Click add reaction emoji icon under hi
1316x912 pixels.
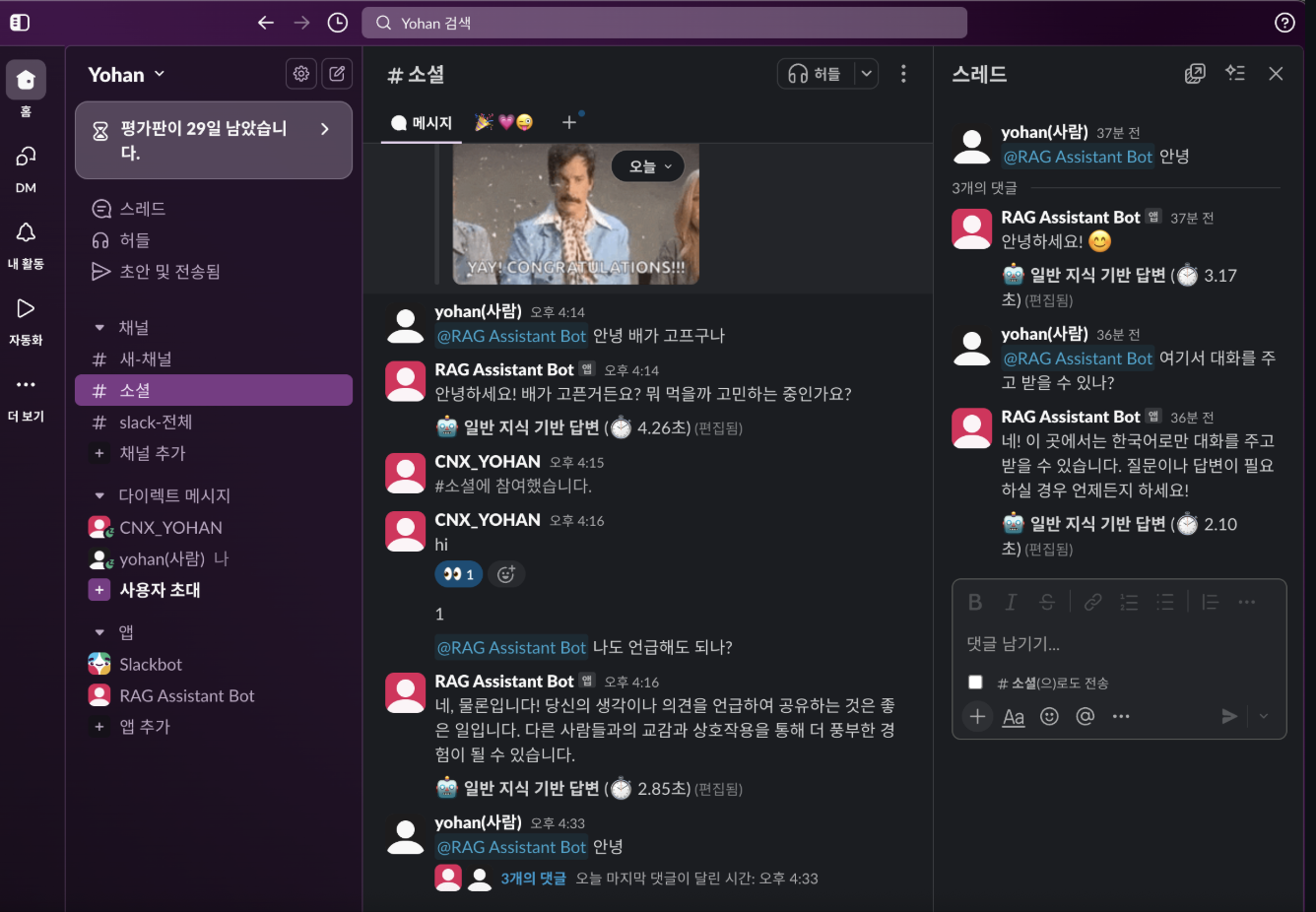506,574
